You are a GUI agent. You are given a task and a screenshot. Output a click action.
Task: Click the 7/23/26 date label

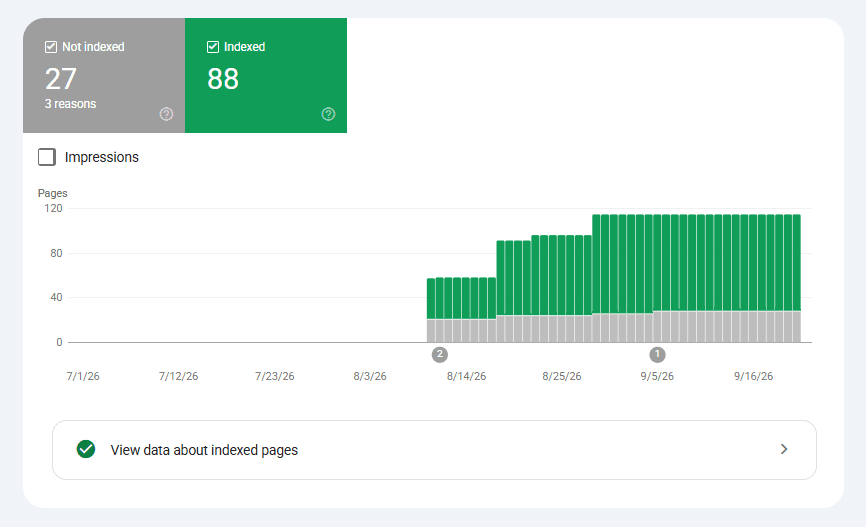click(274, 376)
